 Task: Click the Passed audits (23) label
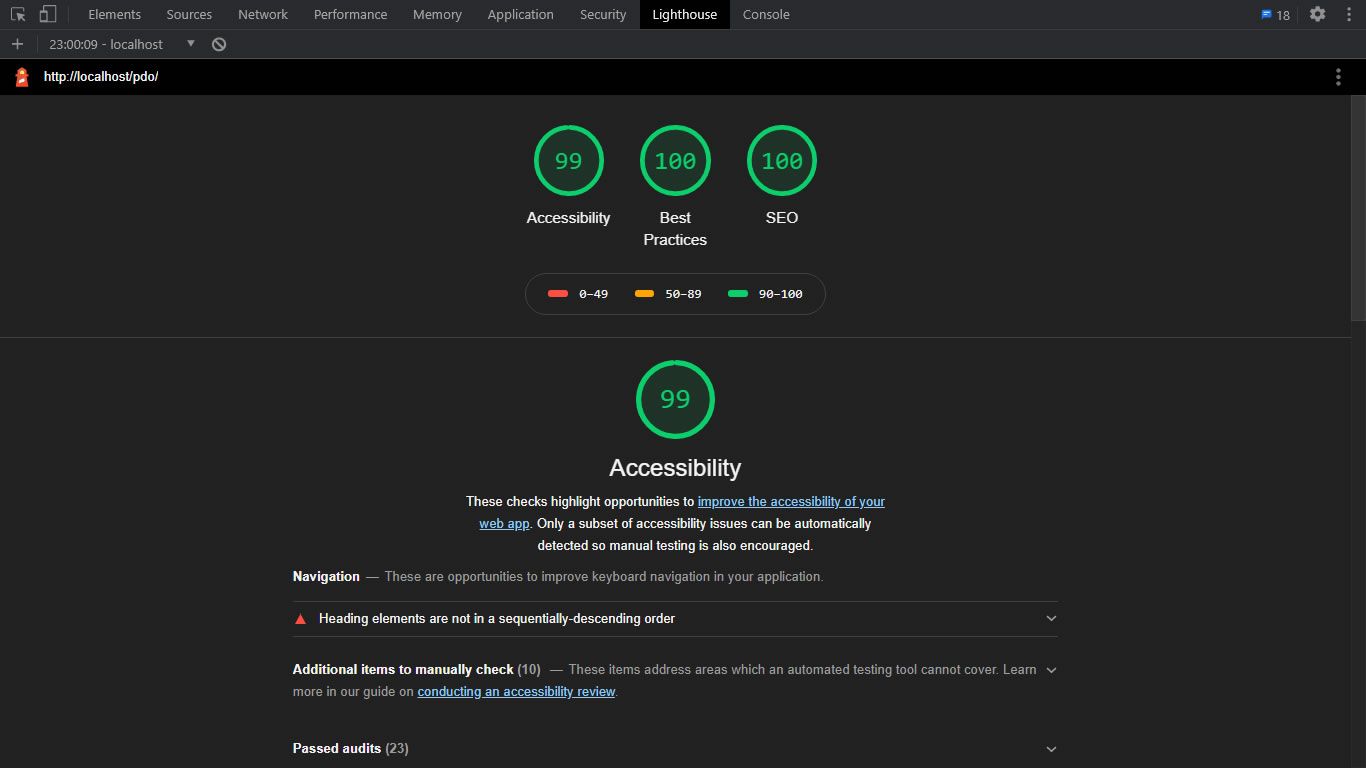[350, 749]
